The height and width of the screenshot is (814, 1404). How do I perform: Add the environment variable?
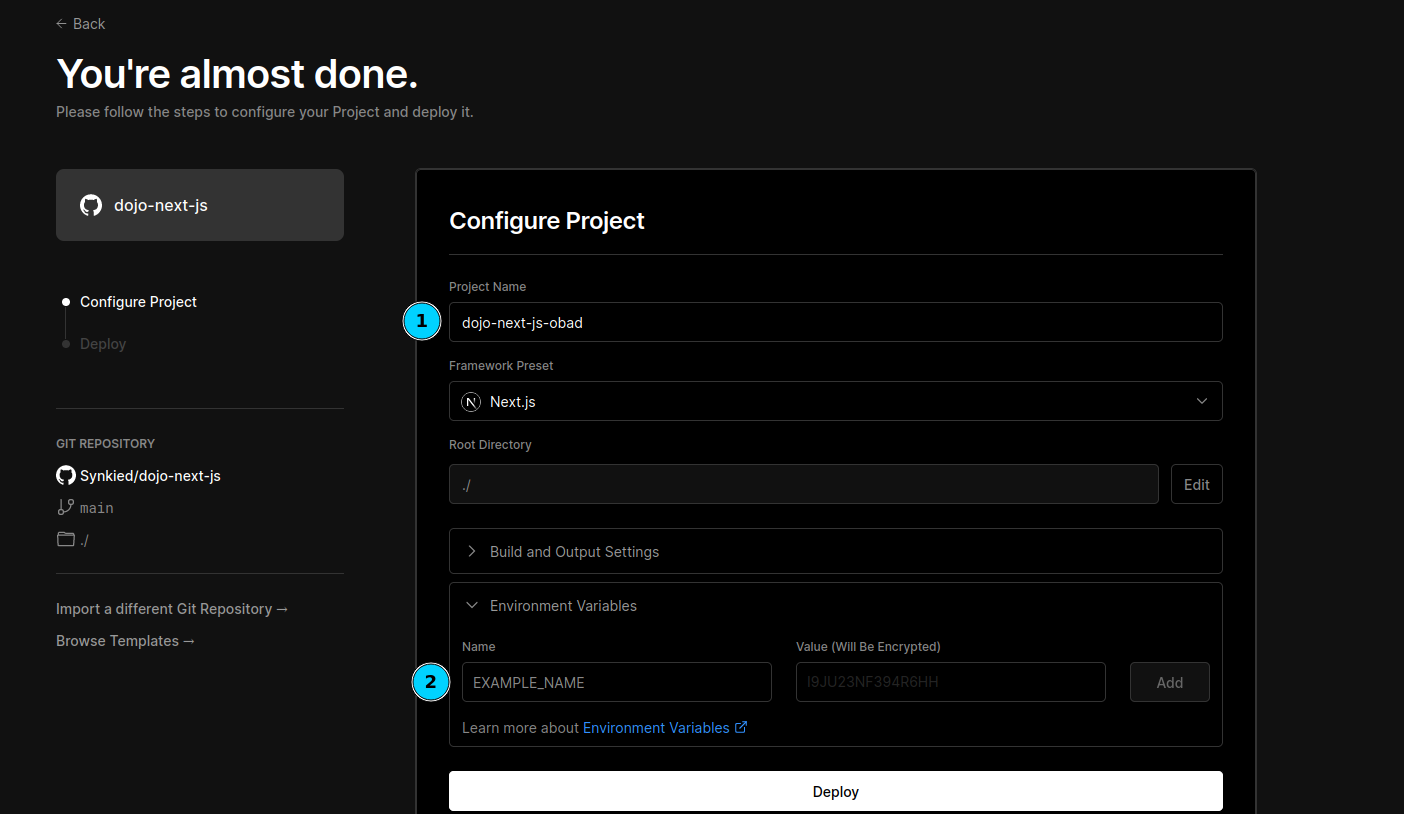(1169, 682)
